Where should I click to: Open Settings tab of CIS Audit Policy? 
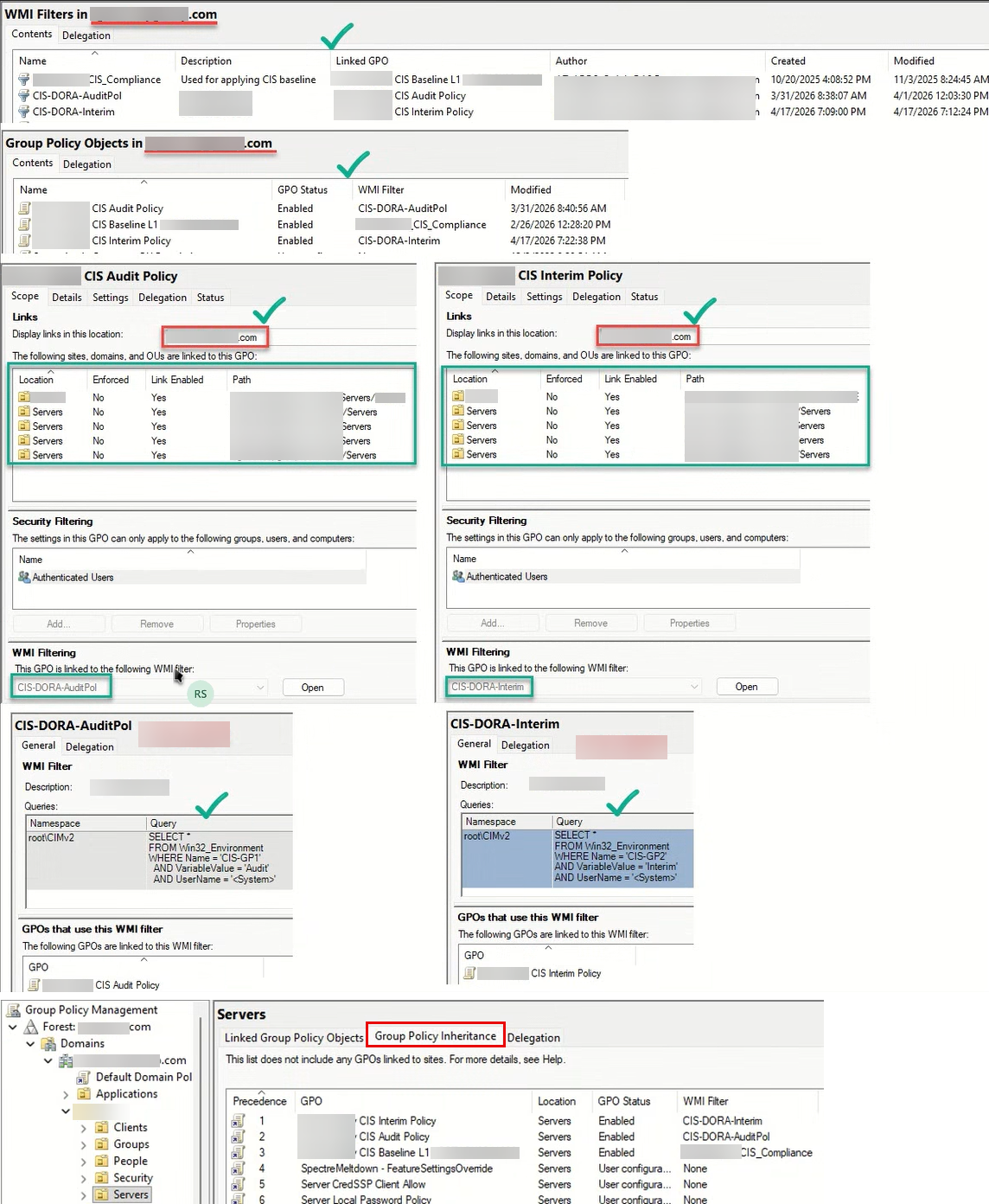pos(111,298)
